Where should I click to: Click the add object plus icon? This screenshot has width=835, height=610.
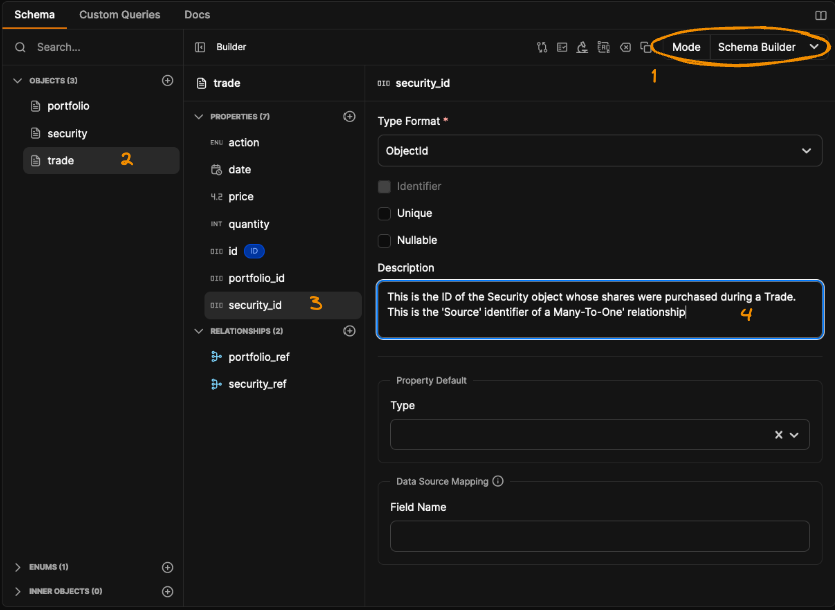tap(167, 81)
